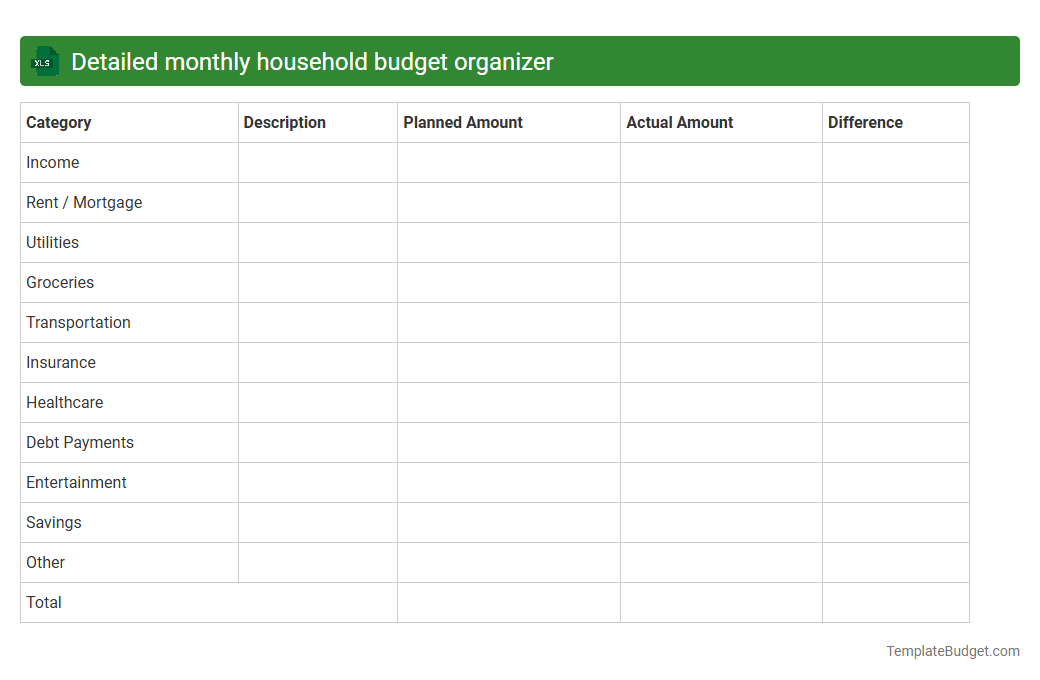
Task: Select the Transportation row label
Action: pyautogui.click(x=78, y=322)
